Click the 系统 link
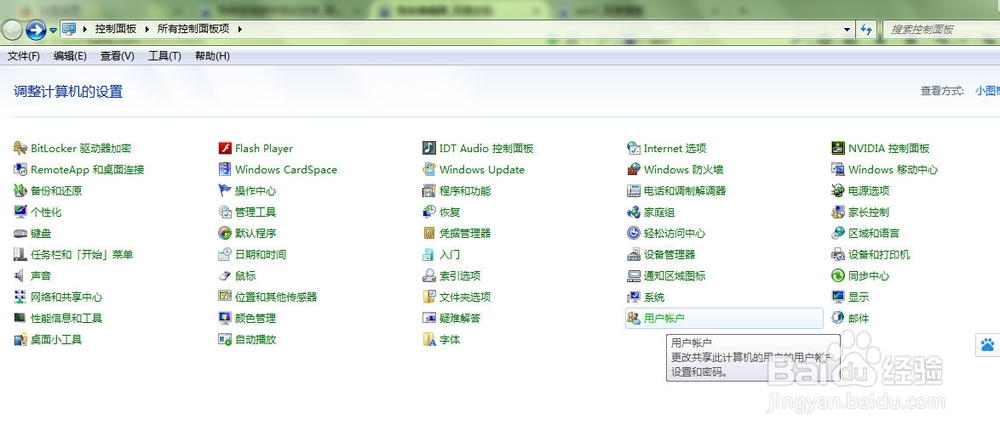This screenshot has height=436, width=1000. pos(654,297)
